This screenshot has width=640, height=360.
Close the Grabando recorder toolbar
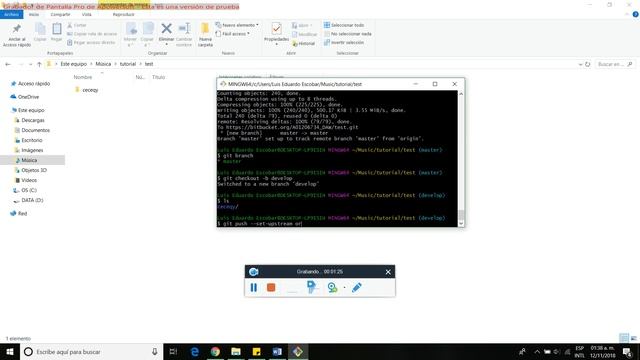(388, 272)
